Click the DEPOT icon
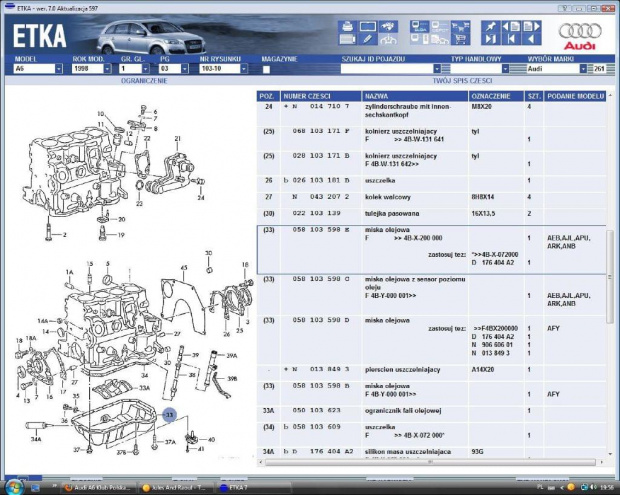Screen dimensions: 620x495 tap(440, 26)
